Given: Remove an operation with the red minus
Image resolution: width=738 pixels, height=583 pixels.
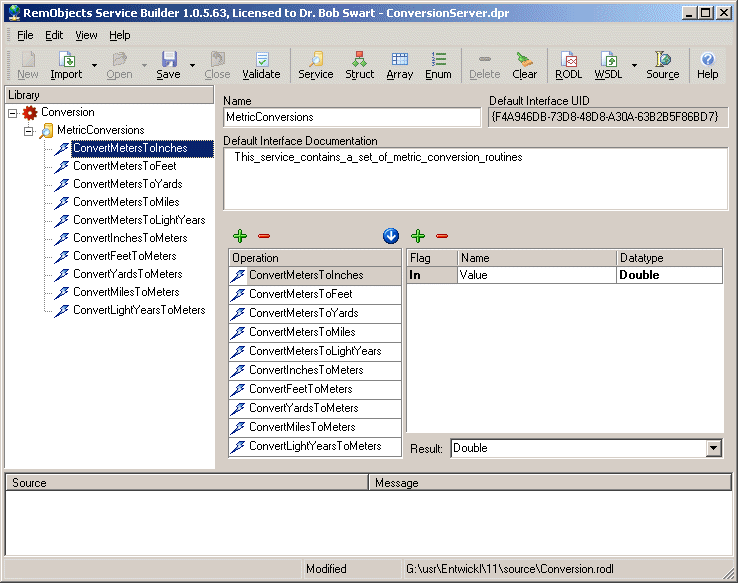Looking at the screenshot, I should [x=264, y=236].
